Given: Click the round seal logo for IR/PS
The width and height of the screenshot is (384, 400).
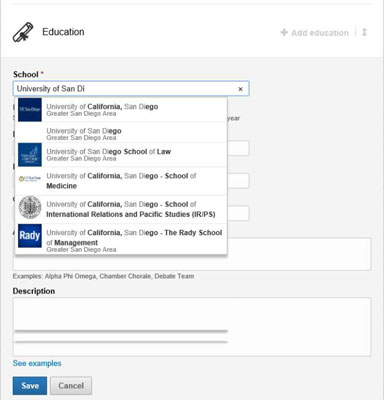Looking at the screenshot, I should (30, 207).
